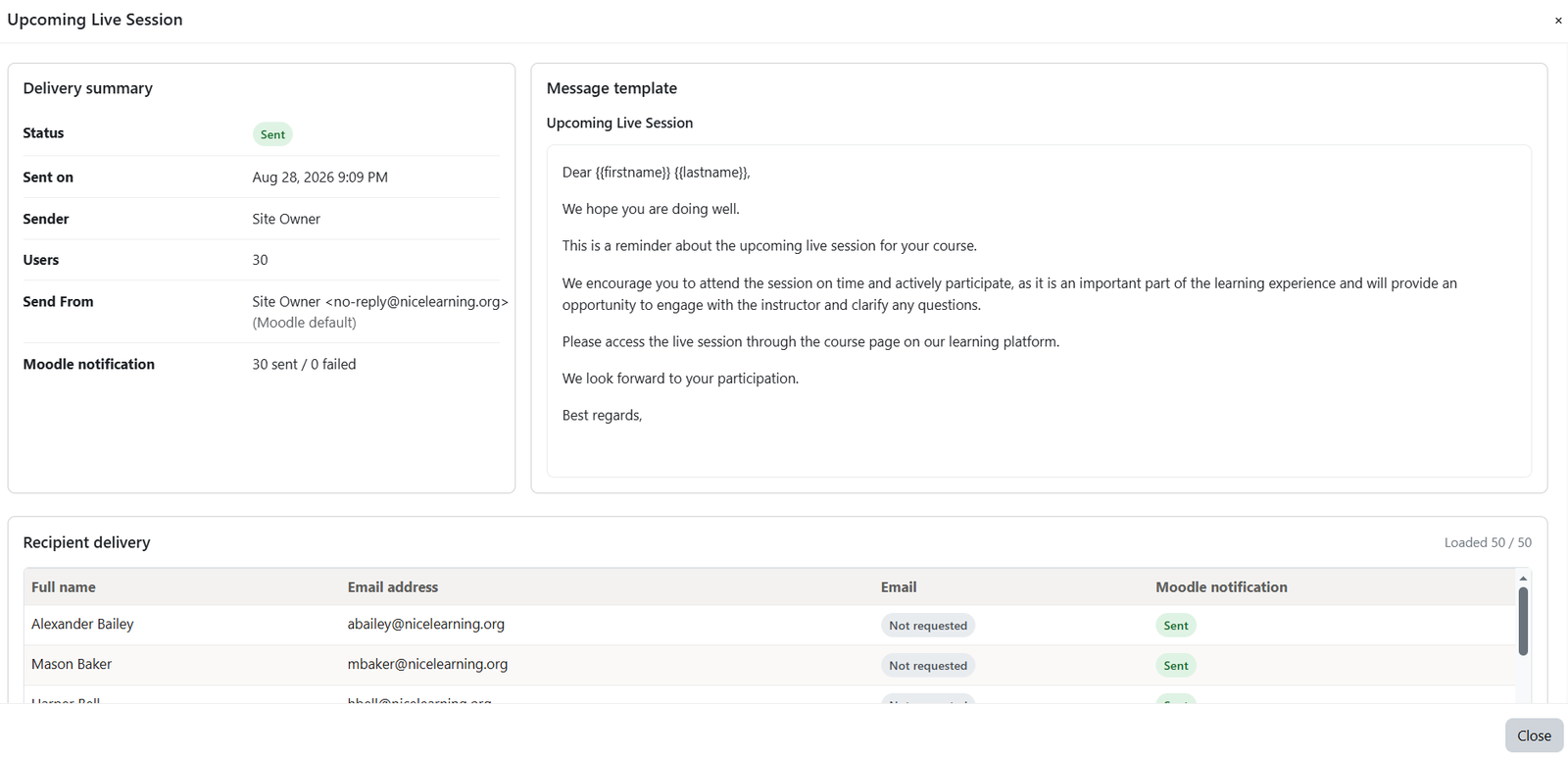Click the Upcoming Live Session template subject
The image size is (1568, 760).
click(619, 123)
